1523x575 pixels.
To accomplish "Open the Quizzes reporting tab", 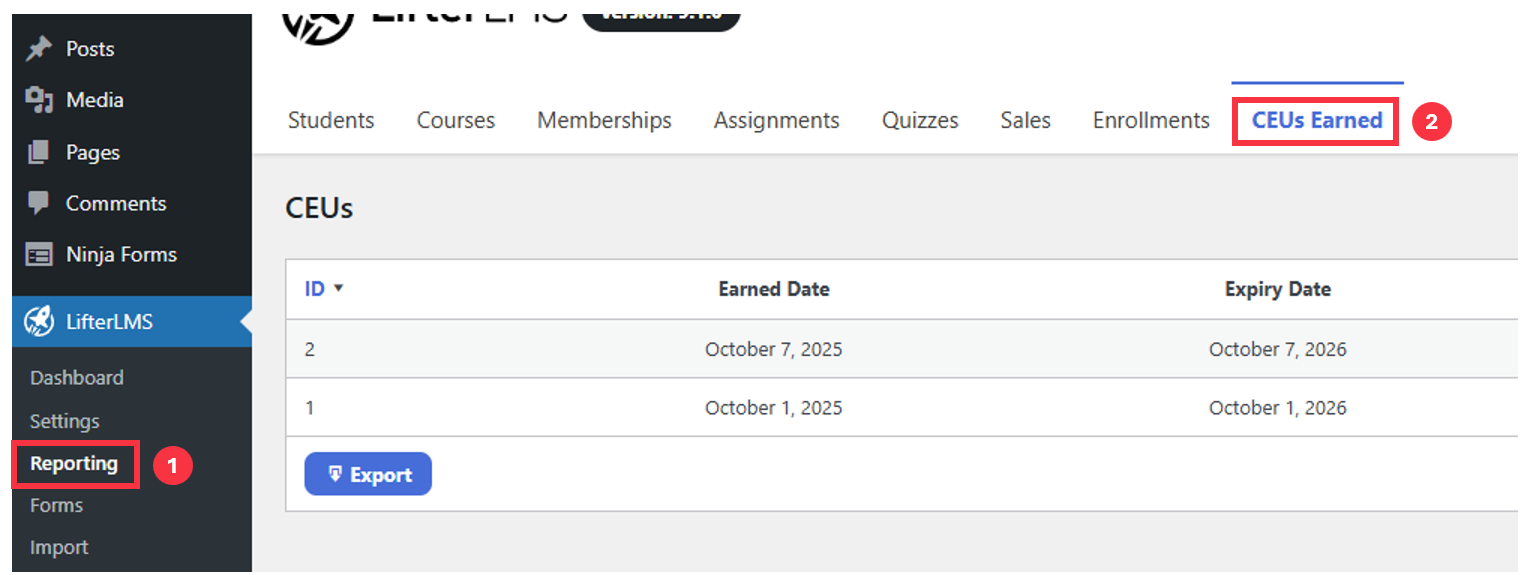I will 920,120.
